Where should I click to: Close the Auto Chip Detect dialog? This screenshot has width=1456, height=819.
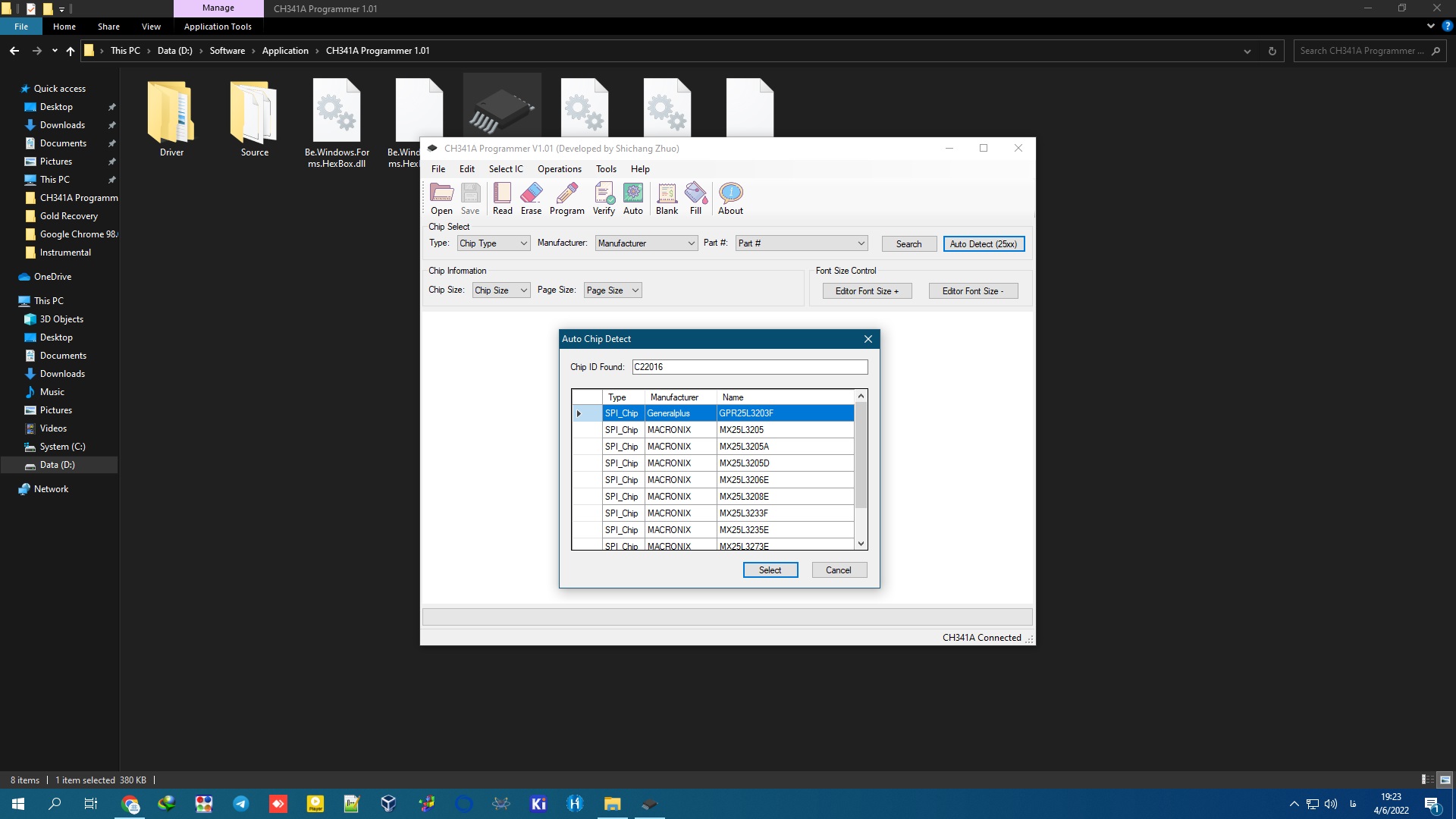click(868, 339)
